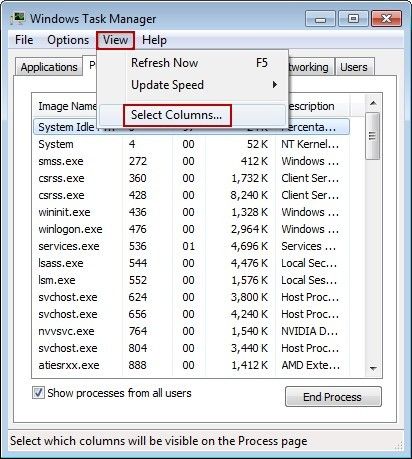Expand the Update Speed submenu
Viewport: 412px width, 459px height.
coord(192,85)
